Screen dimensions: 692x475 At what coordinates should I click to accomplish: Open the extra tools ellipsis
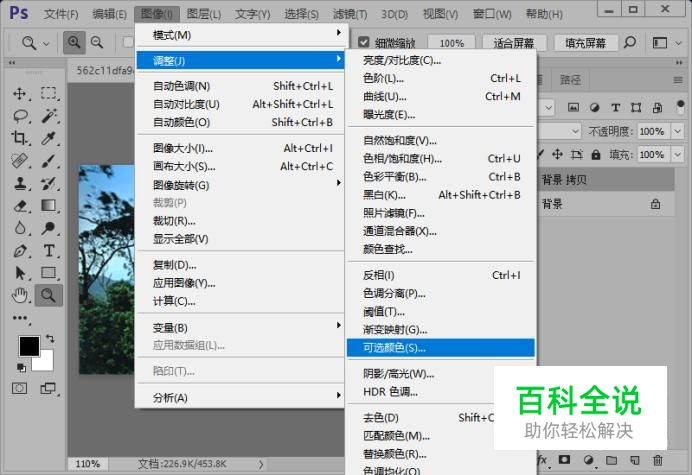20,318
